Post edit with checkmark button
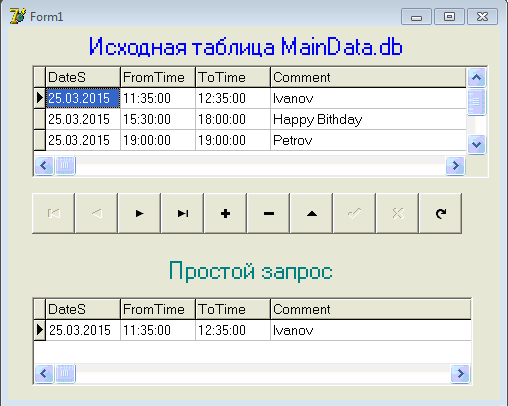Image resolution: width=508 pixels, height=406 pixels. tap(354, 213)
